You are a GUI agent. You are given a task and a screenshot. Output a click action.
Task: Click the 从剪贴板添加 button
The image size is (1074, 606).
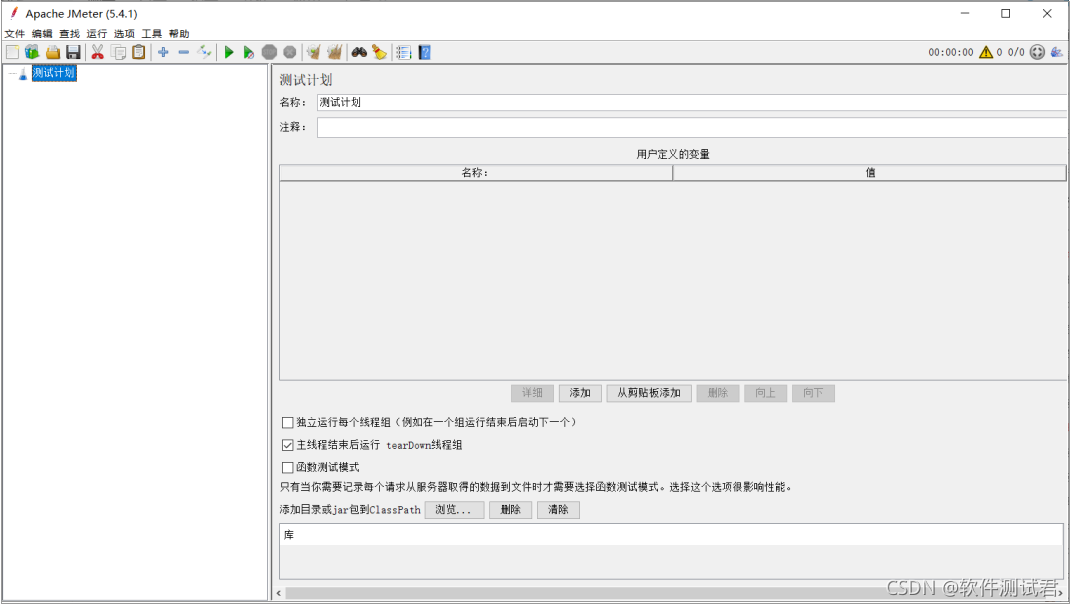tap(649, 393)
